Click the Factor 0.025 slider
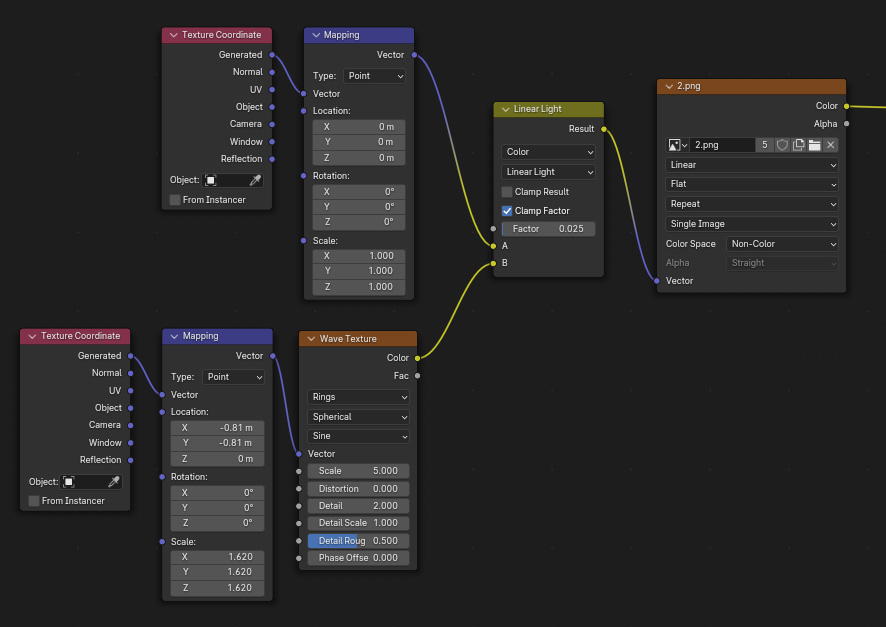The height and width of the screenshot is (627, 886). click(x=548, y=229)
